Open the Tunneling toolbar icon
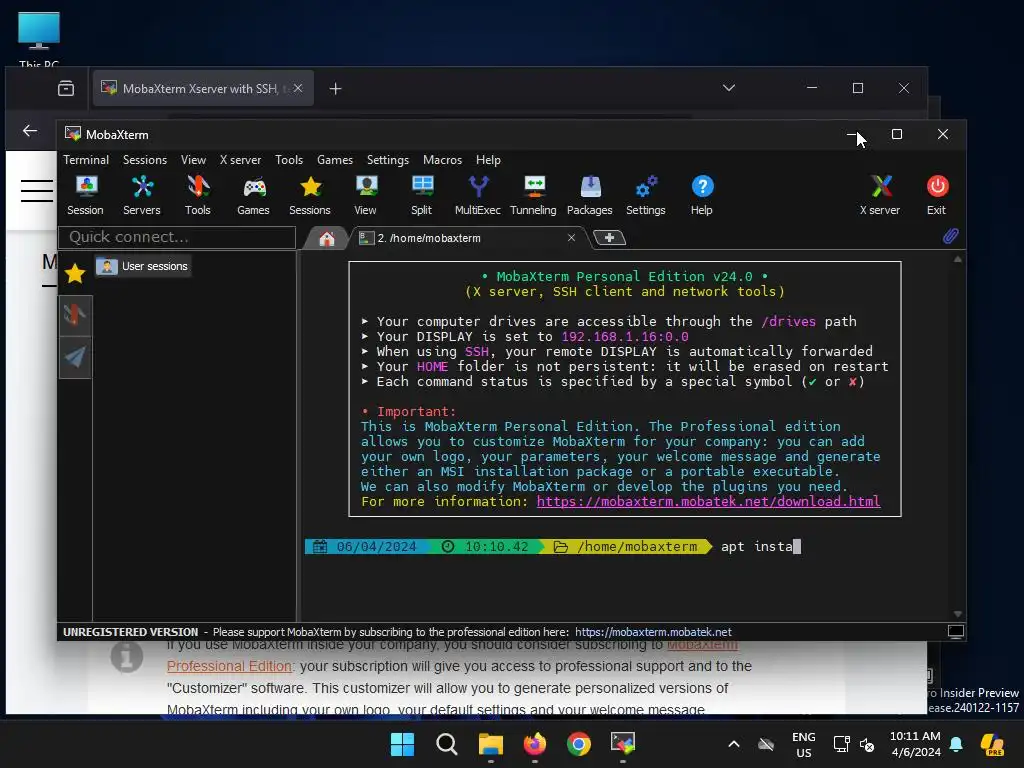1024x768 pixels. tap(534, 195)
